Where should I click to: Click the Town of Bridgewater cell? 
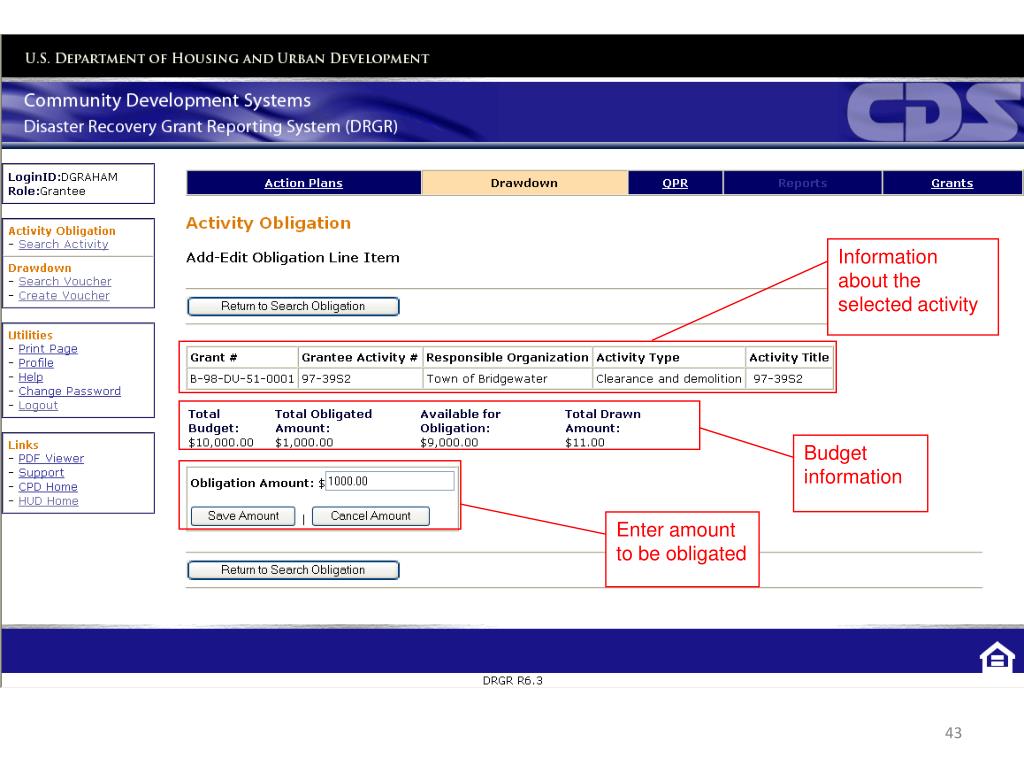click(507, 379)
